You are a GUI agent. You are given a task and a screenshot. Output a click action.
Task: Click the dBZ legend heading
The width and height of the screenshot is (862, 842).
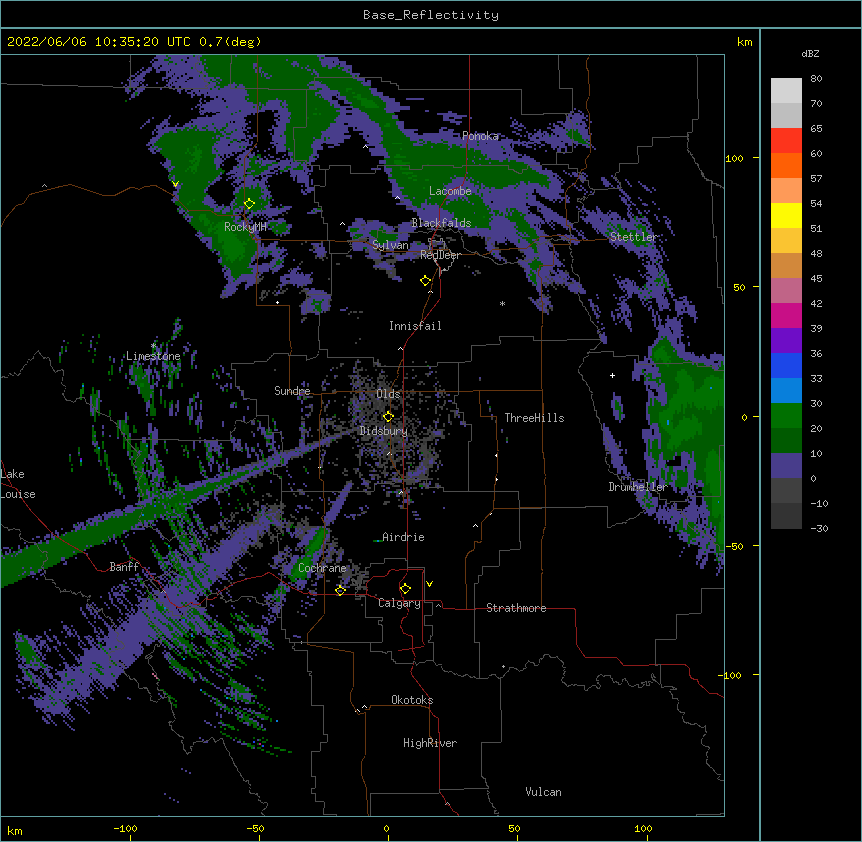810,54
